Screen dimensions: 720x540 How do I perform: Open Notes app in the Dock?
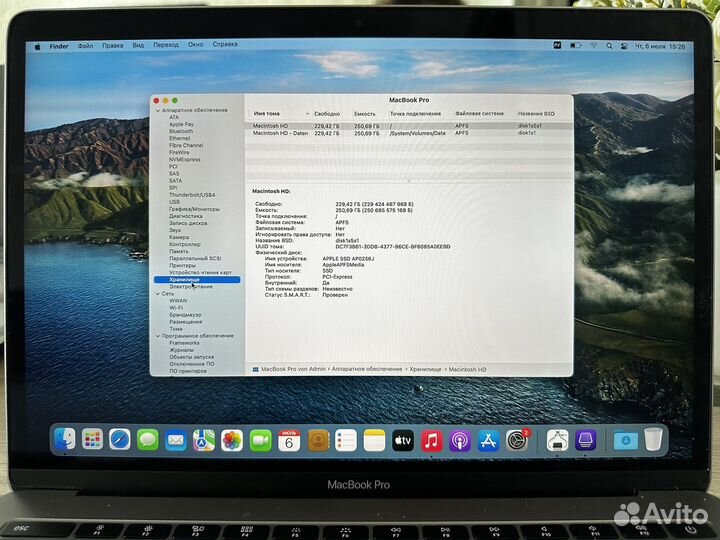pyautogui.click(x=374, y=441)
